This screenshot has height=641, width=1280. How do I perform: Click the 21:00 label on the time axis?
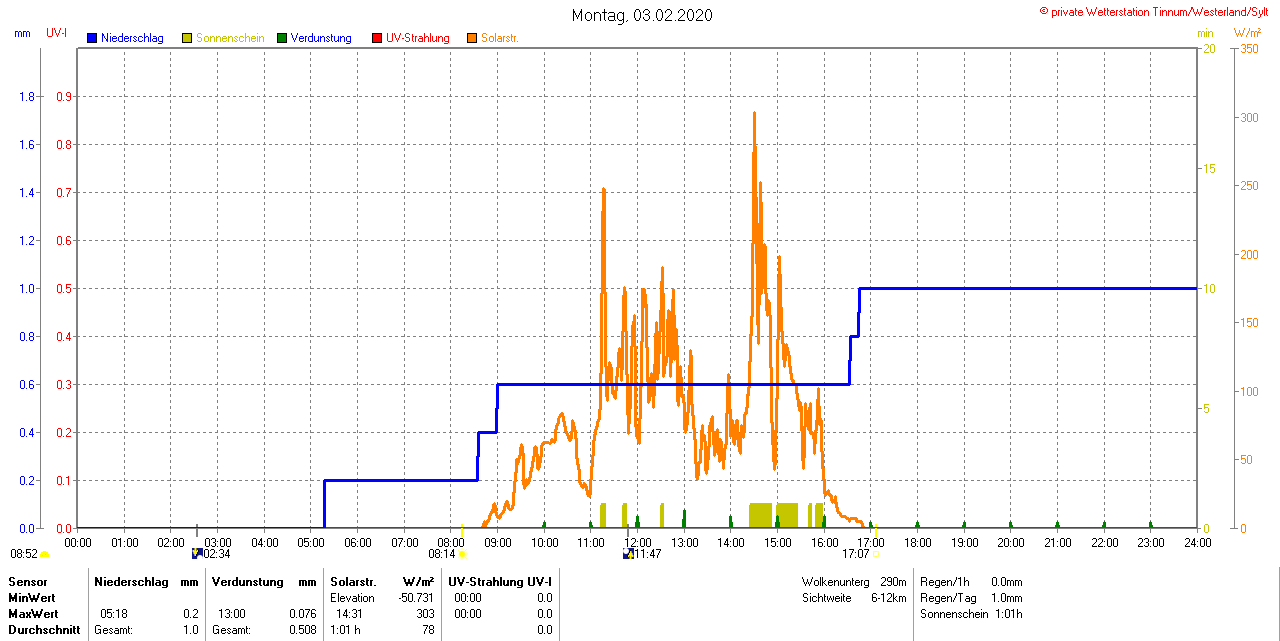(x=1057, y=542)
